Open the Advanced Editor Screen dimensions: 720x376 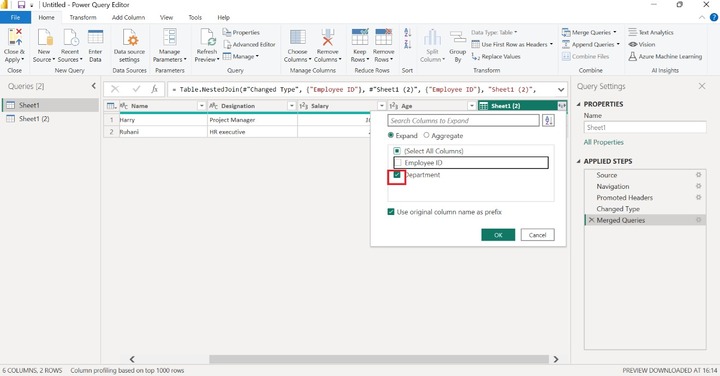pyautogui.click(x=249, y=45)
